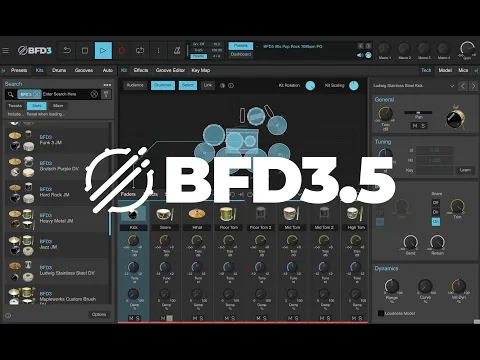Select the Kick channel drum icon
The image size is (480, 360).
133,214
